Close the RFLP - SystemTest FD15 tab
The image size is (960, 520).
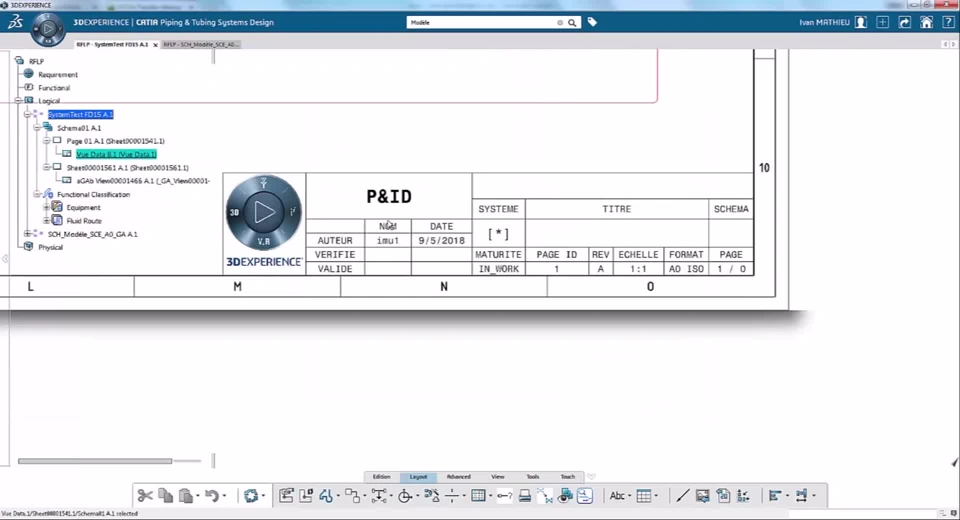[x=156, y=45]
